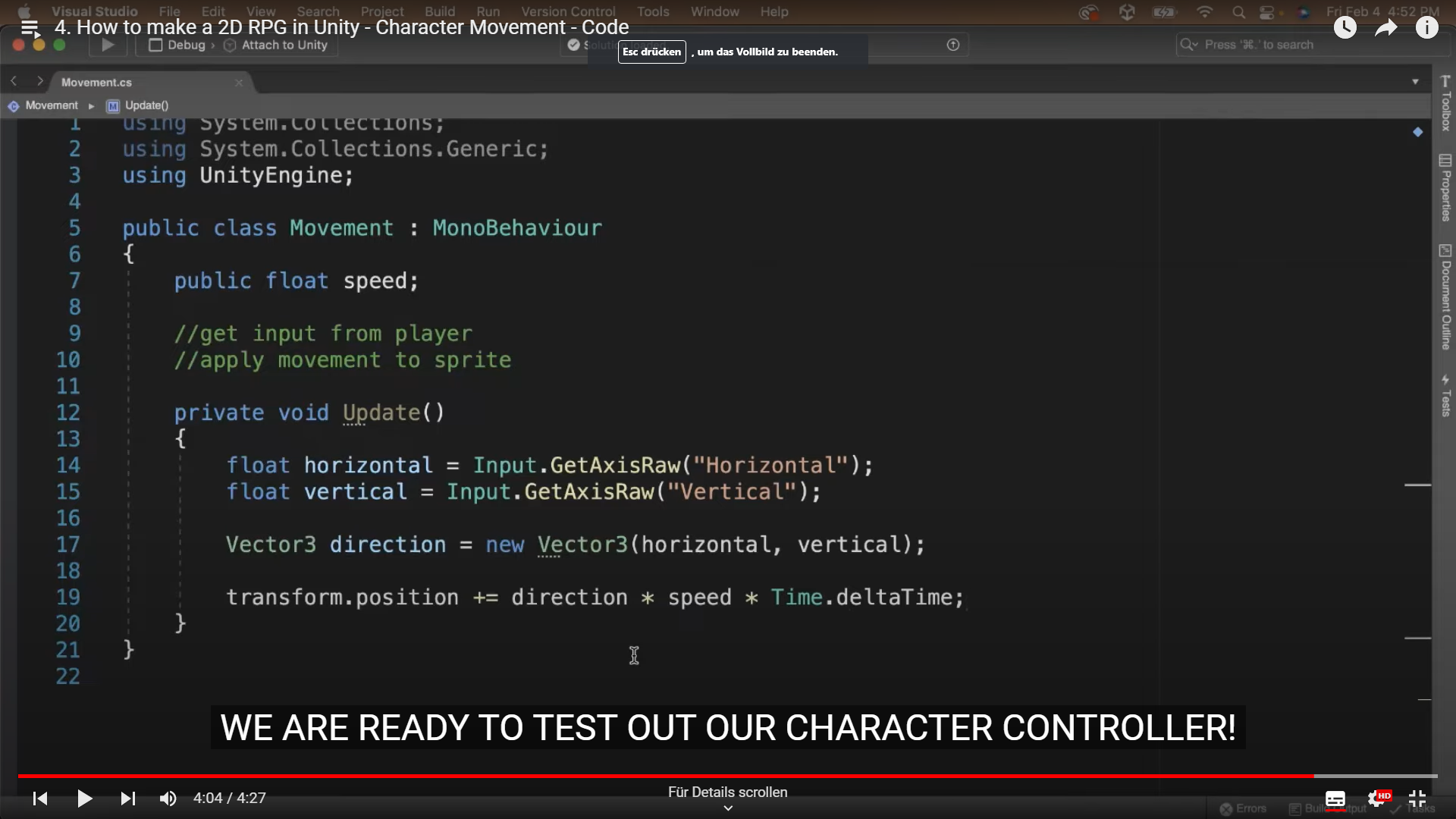The image size is (1456, 819).
Task: Select the Movement.cs tab
Action: [96, 82]
